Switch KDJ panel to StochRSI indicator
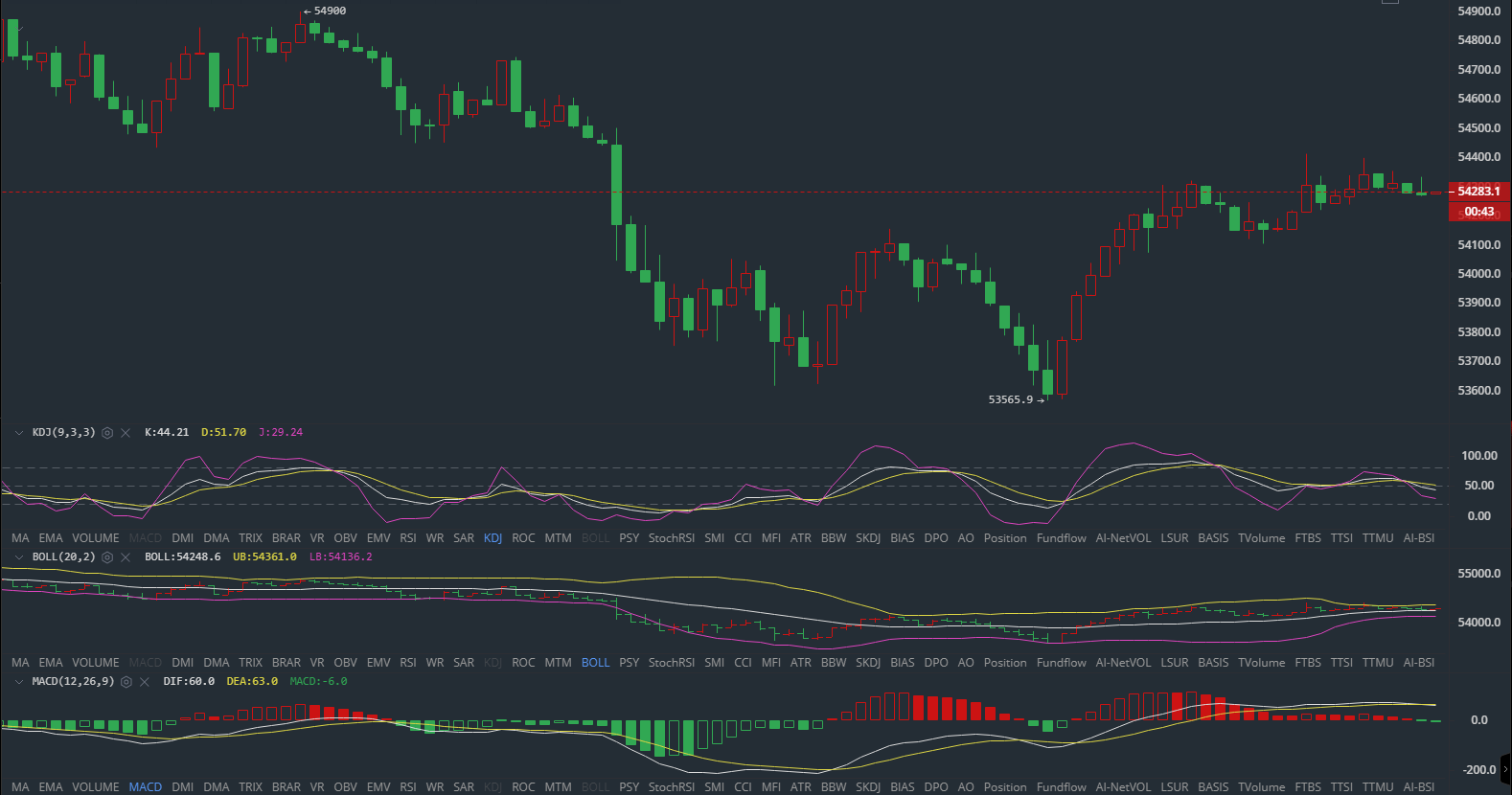This screenshot has width=1512, height=795. click(x=672, y=538)
